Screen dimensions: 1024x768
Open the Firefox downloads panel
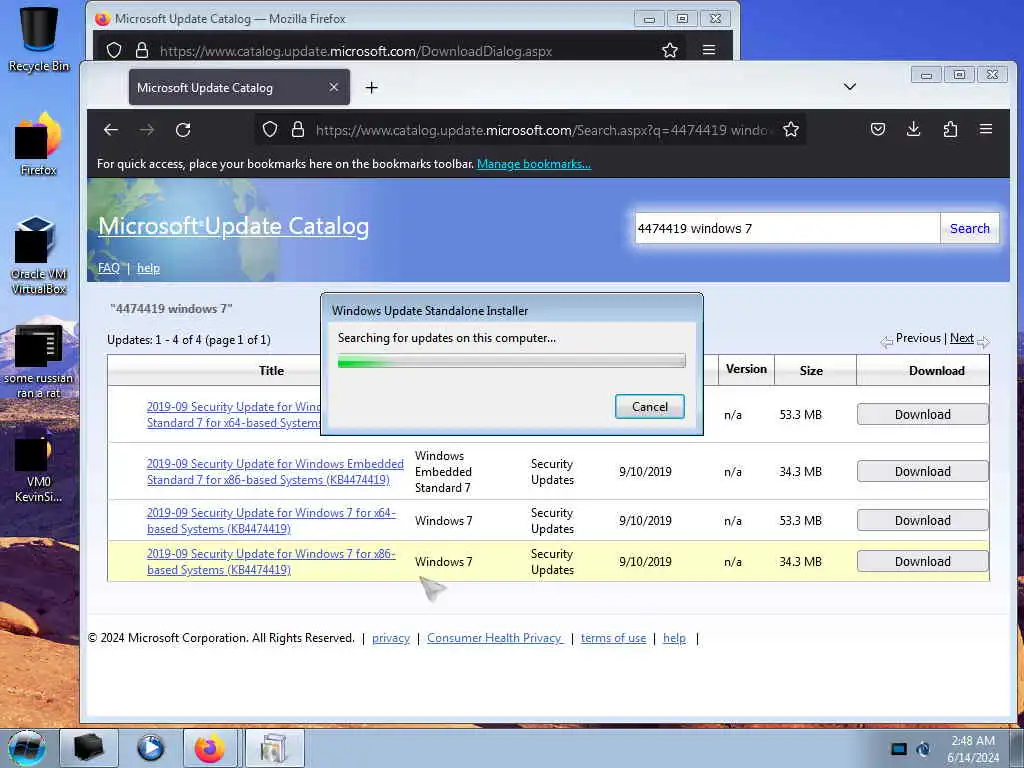pyautogui.click(x=914, y=129)
